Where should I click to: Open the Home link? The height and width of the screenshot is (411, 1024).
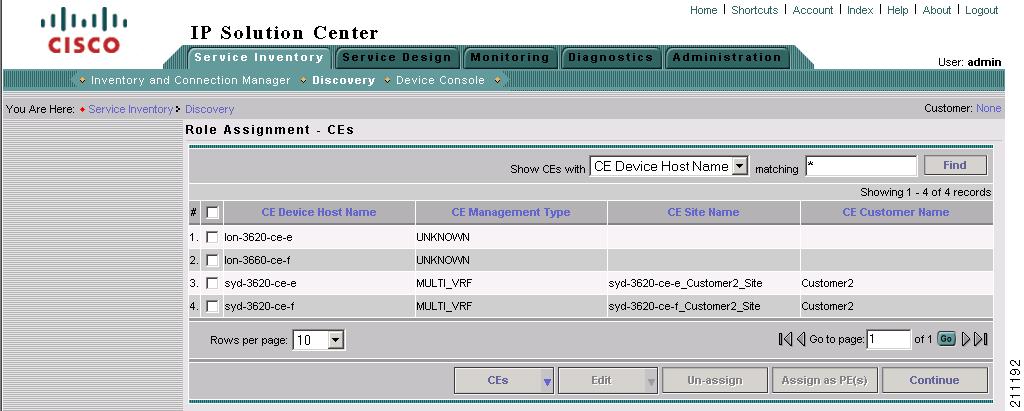tap(703, 10)
